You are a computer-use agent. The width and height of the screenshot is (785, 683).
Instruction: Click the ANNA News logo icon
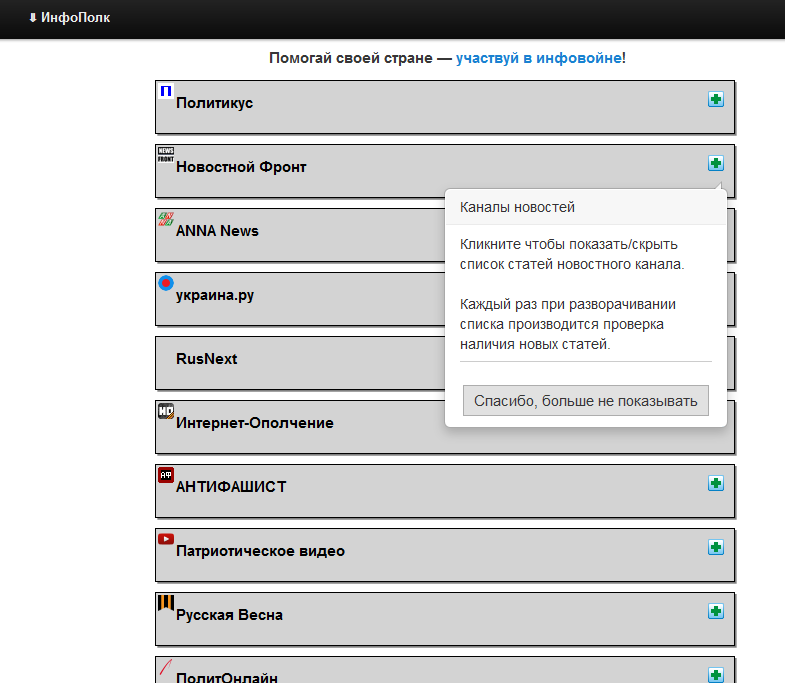point(166,219)
